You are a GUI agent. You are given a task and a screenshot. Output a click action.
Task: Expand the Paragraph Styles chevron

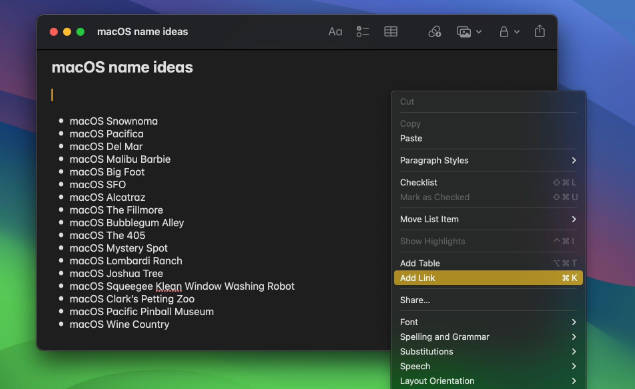point(574,161)
